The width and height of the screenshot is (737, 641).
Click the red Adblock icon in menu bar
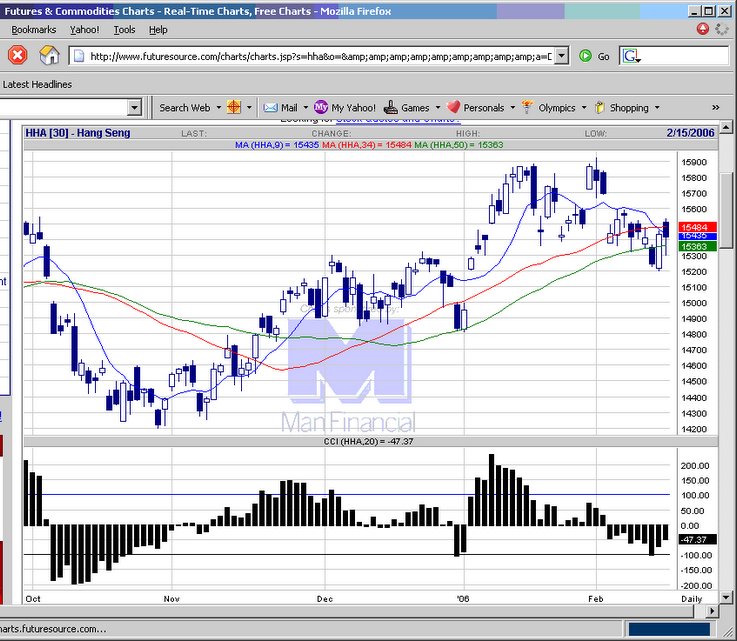(x=703, y=29)
